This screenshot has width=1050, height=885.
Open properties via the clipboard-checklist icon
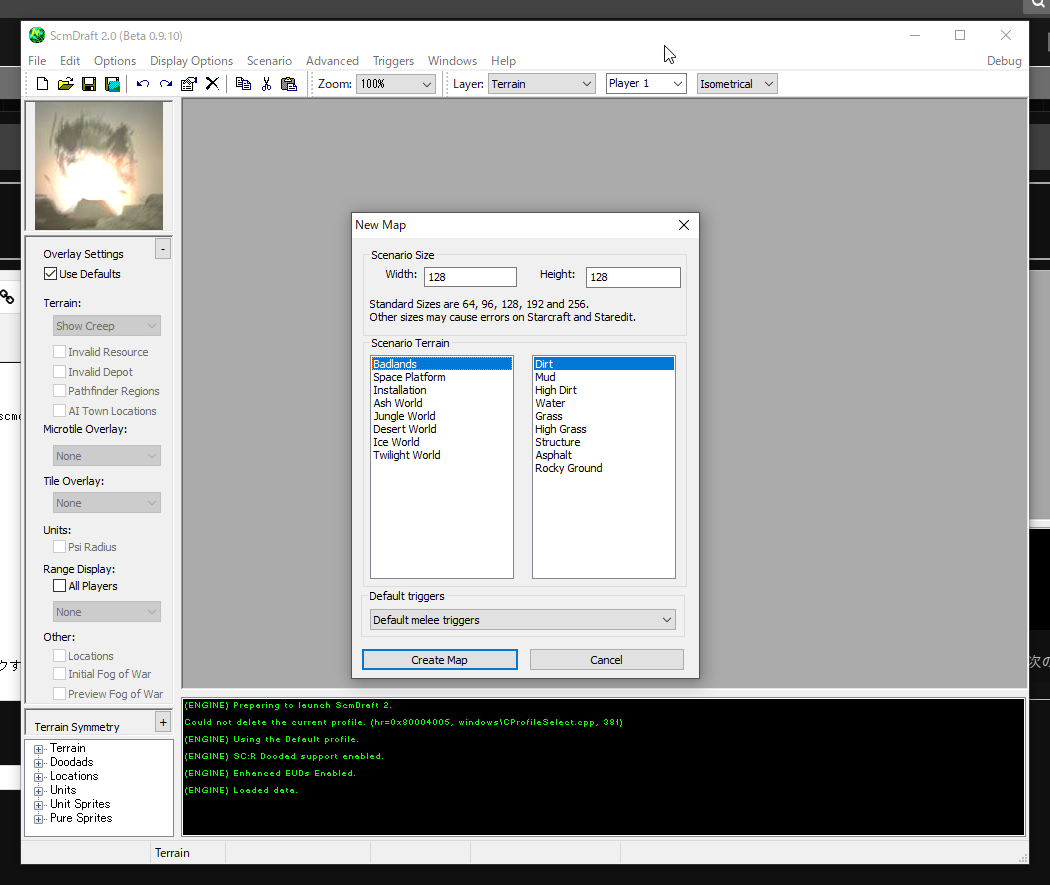point(189,84)
